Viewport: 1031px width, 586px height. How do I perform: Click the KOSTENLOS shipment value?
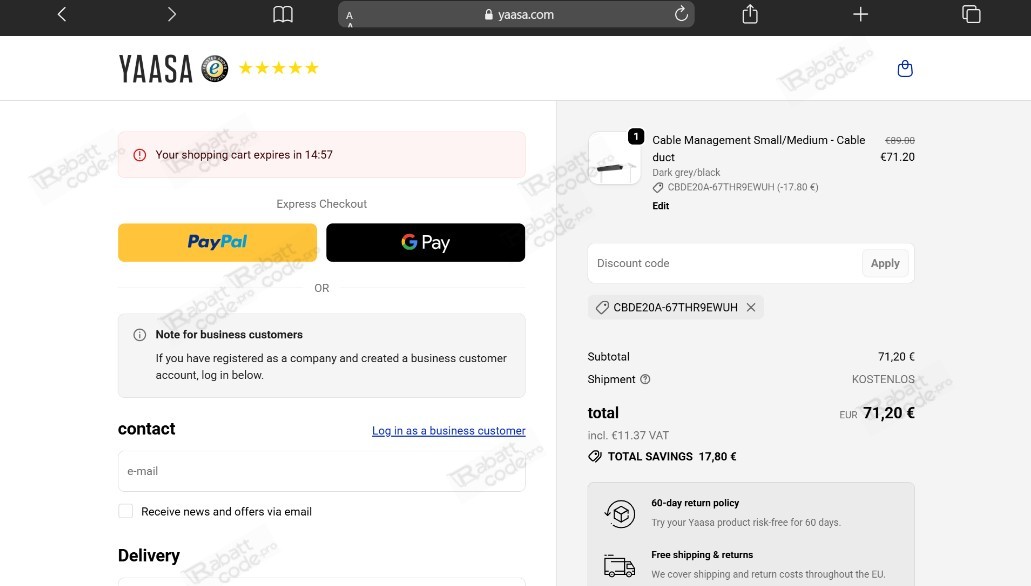[x=883, y=379]
